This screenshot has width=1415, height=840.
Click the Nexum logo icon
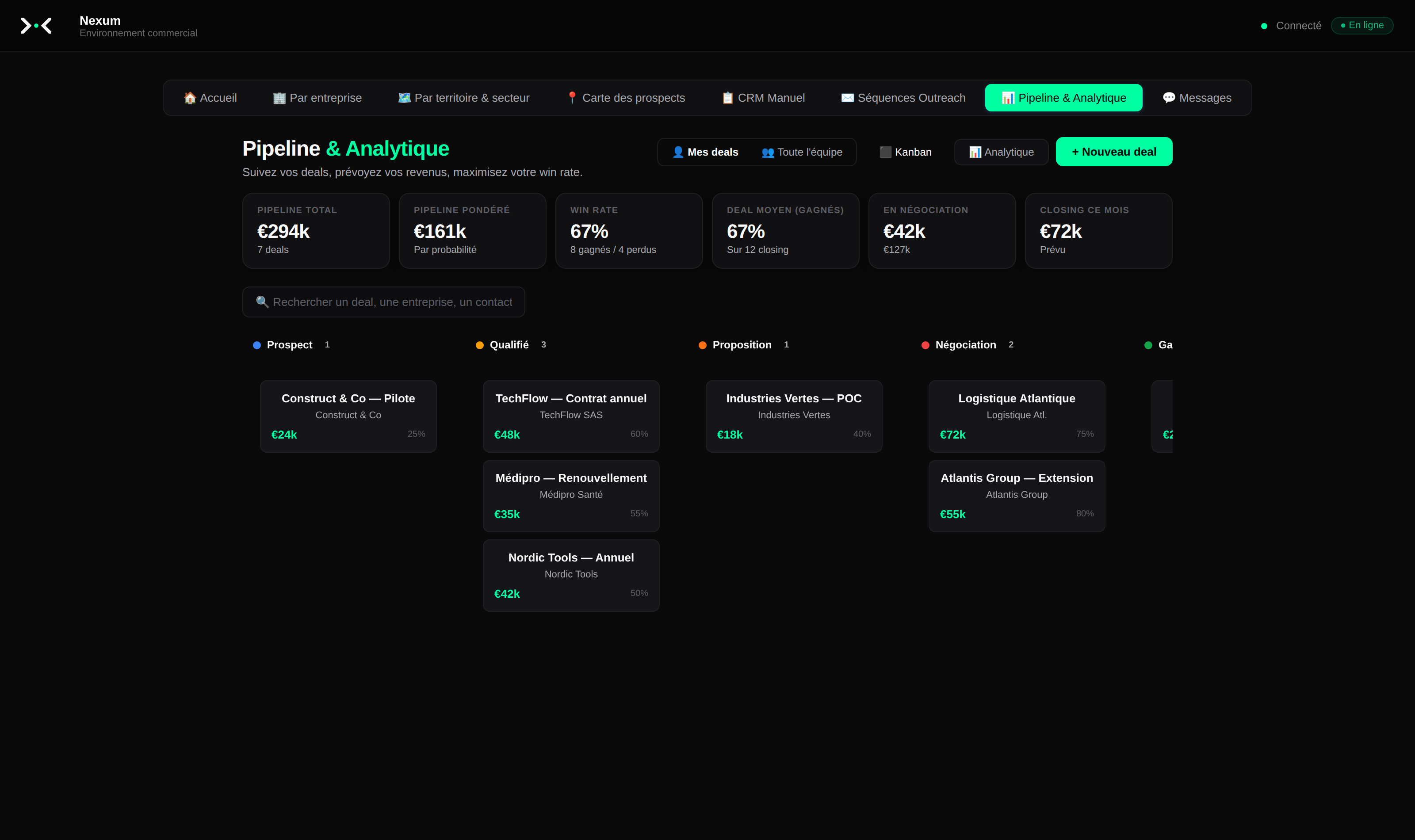36,26
